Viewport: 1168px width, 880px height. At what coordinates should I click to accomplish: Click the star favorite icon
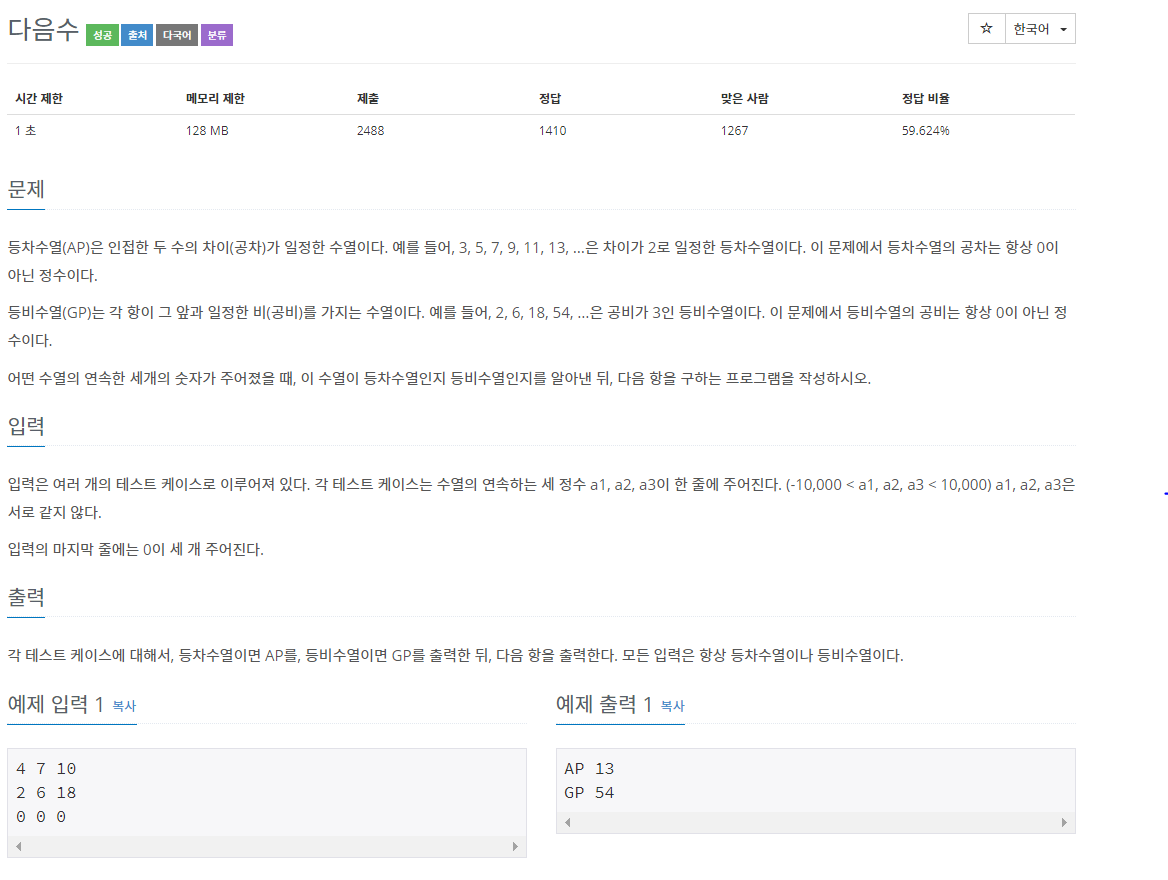point(986,28)
